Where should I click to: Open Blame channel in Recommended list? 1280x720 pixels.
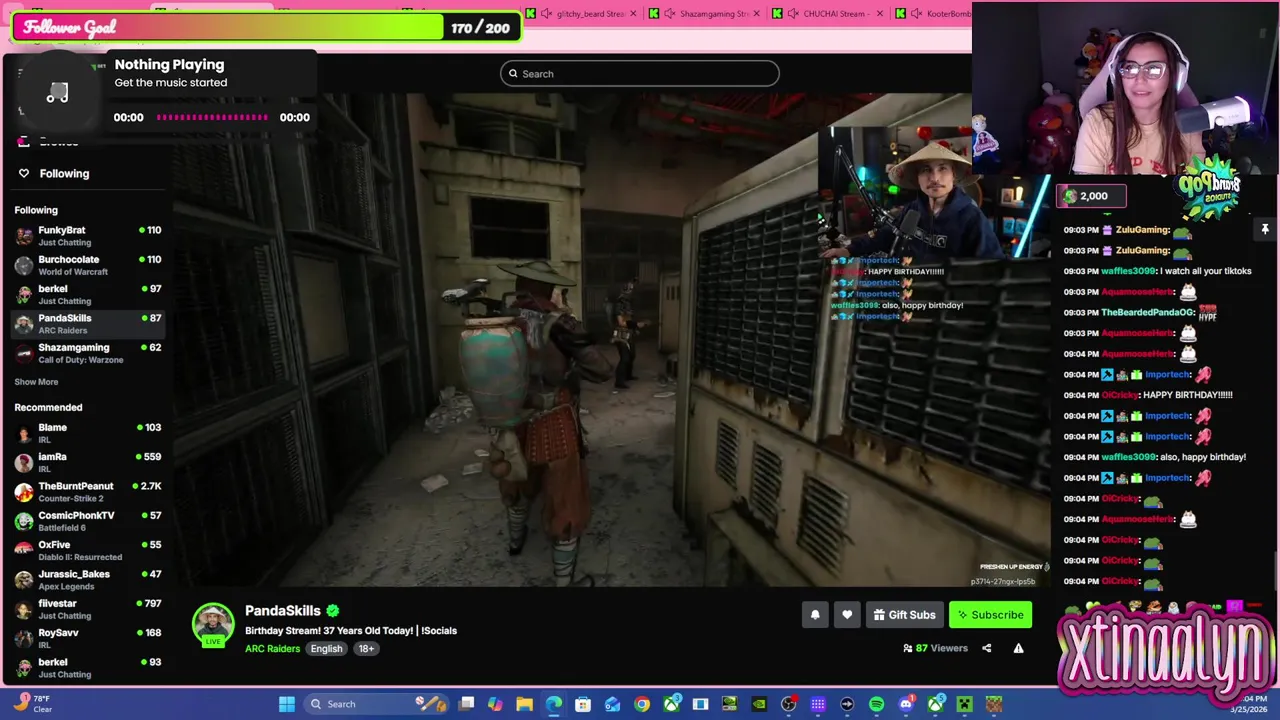(x=88, y=433)
